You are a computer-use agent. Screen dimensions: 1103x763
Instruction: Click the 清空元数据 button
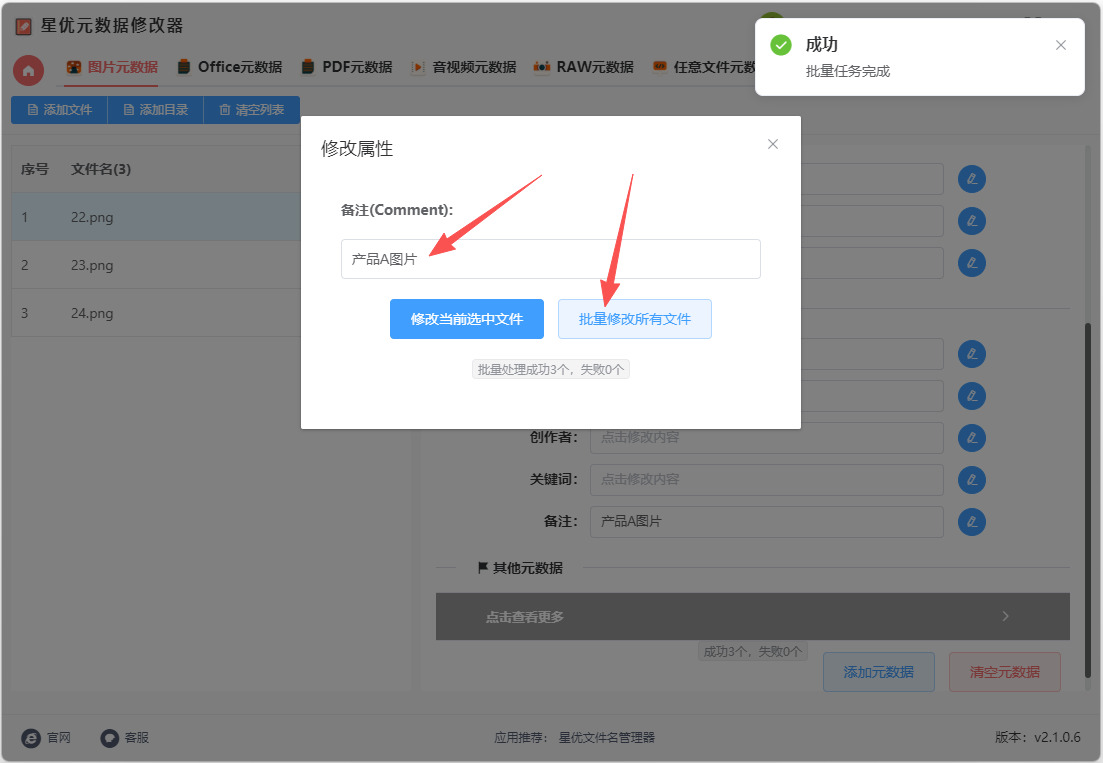pyautogui.click(x=1005, y=672)
